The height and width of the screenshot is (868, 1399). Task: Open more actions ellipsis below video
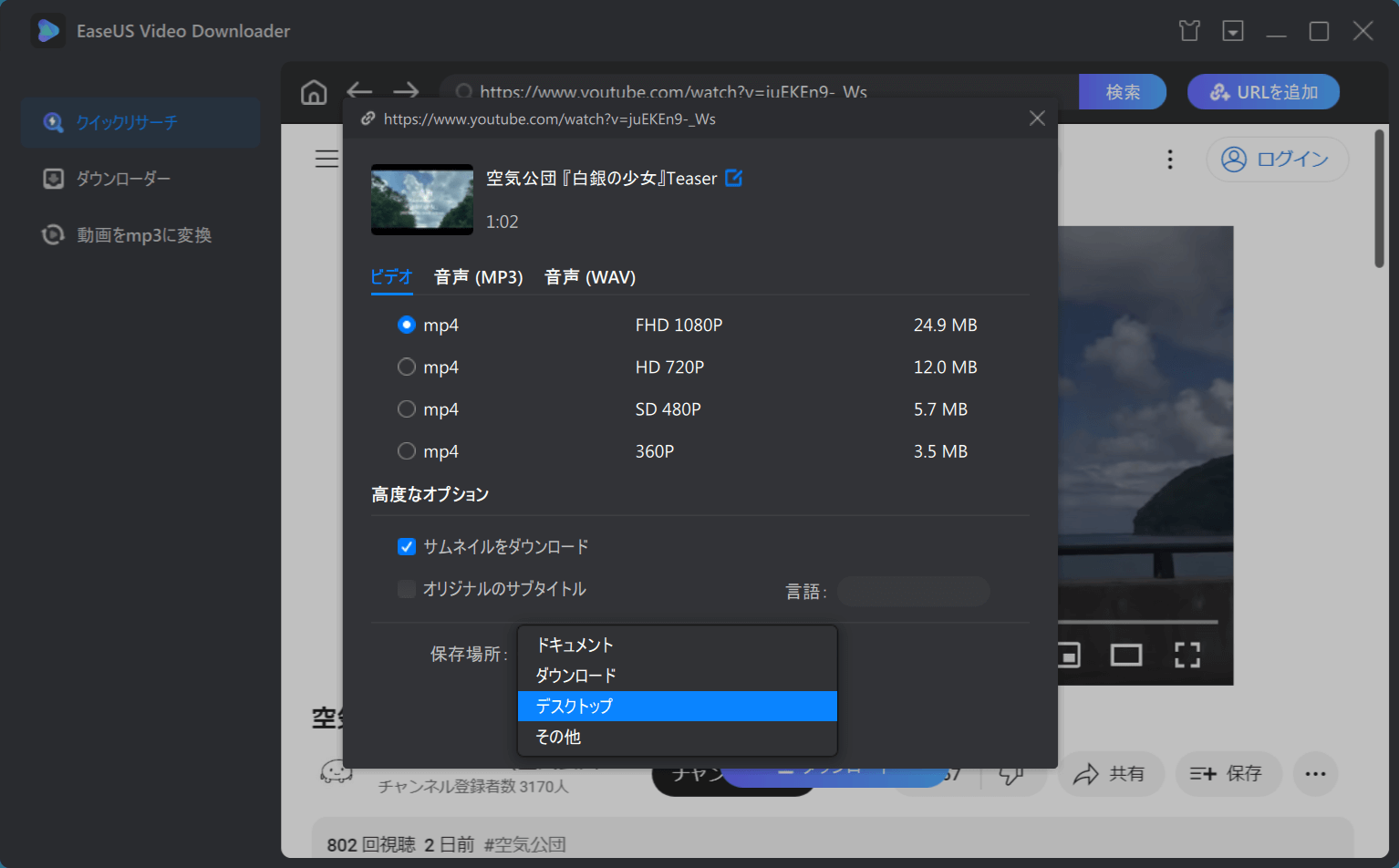1315,774
